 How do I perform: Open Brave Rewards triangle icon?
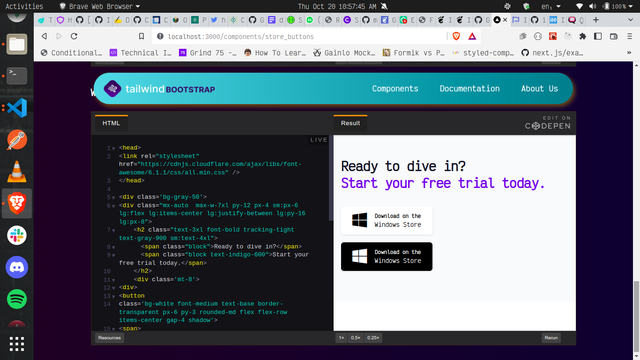pos(472,36)
